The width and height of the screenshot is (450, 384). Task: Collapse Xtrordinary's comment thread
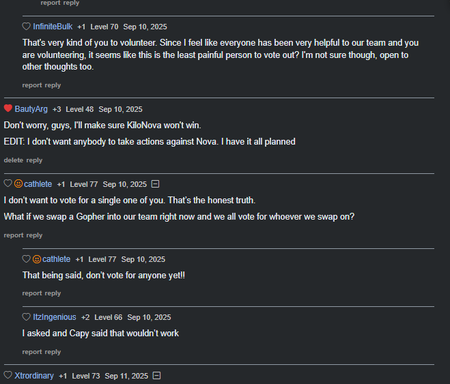157,376
